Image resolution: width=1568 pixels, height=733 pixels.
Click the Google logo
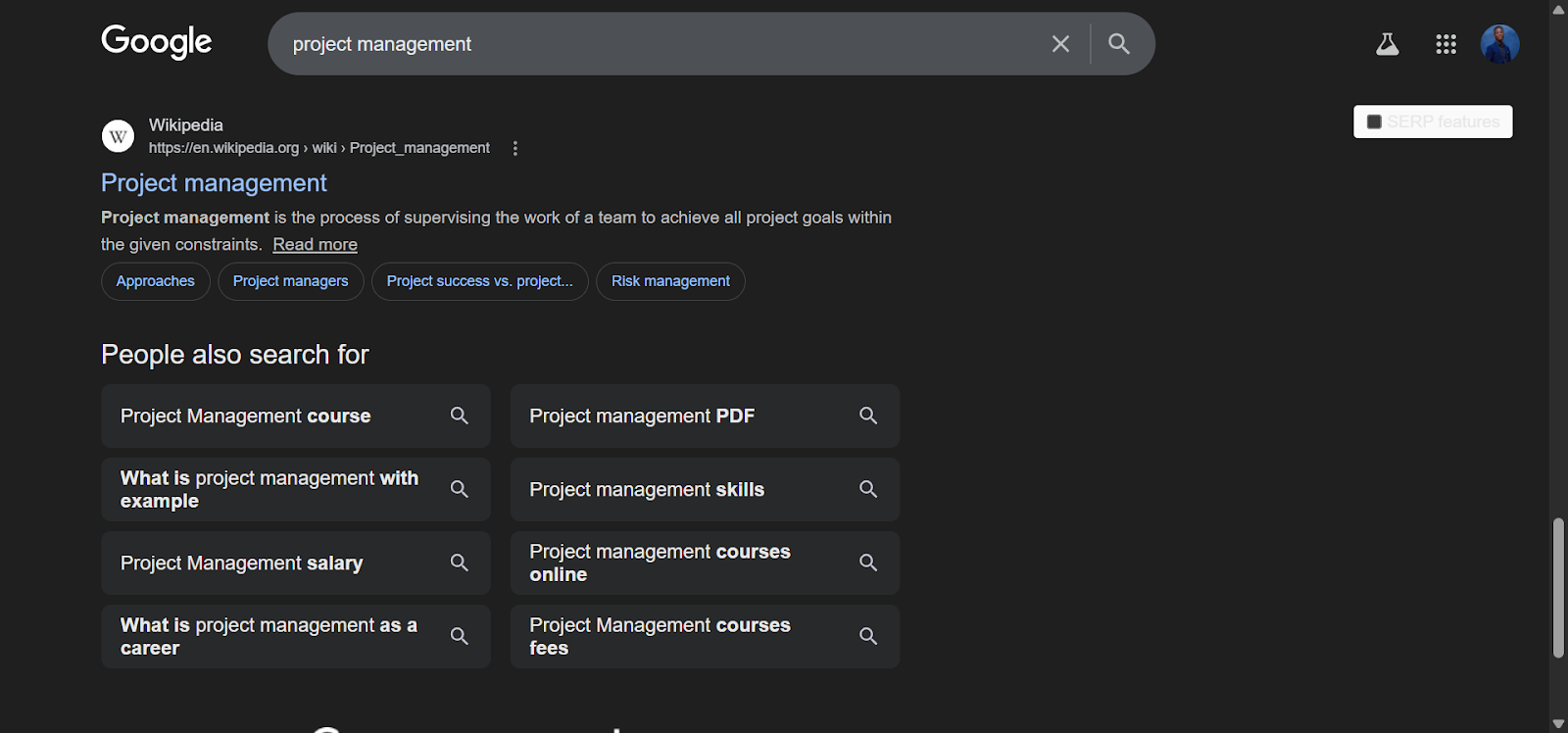tap(157, 42)
